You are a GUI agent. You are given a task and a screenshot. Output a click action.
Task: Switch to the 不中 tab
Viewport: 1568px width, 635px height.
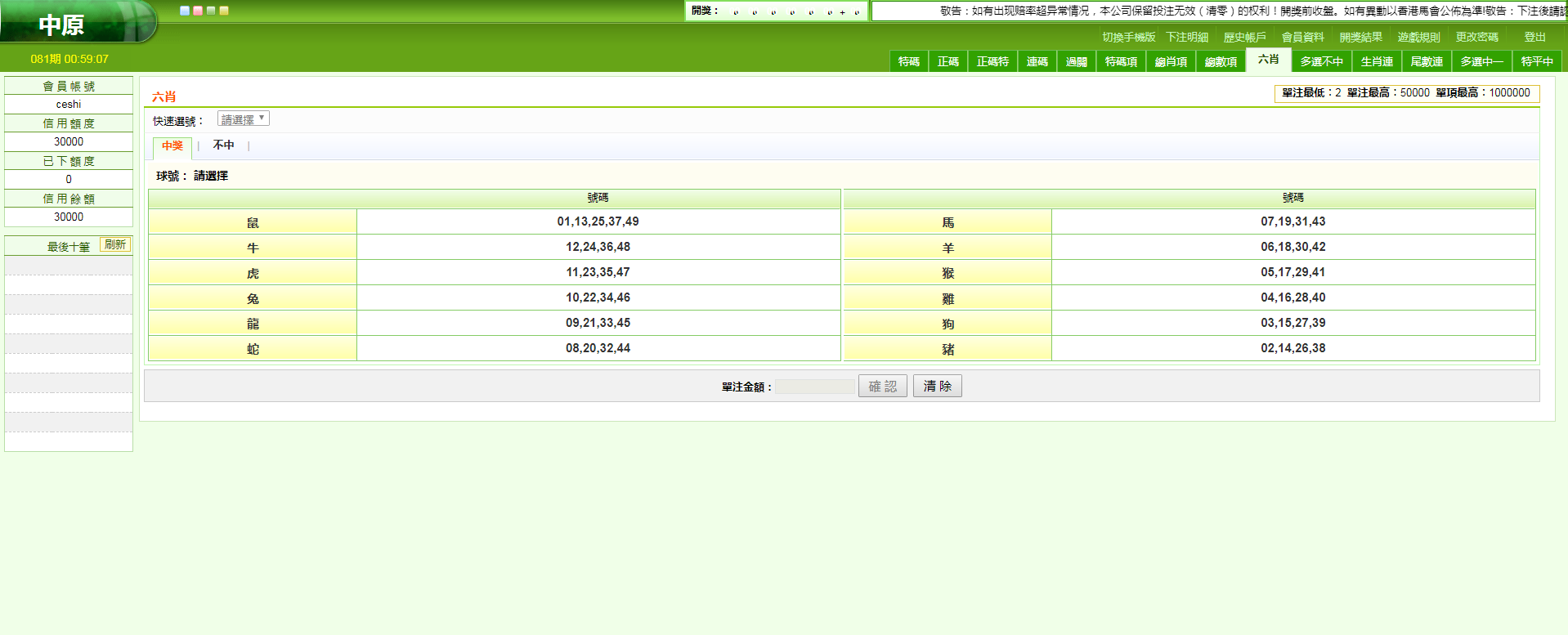(x=223, y=145)
